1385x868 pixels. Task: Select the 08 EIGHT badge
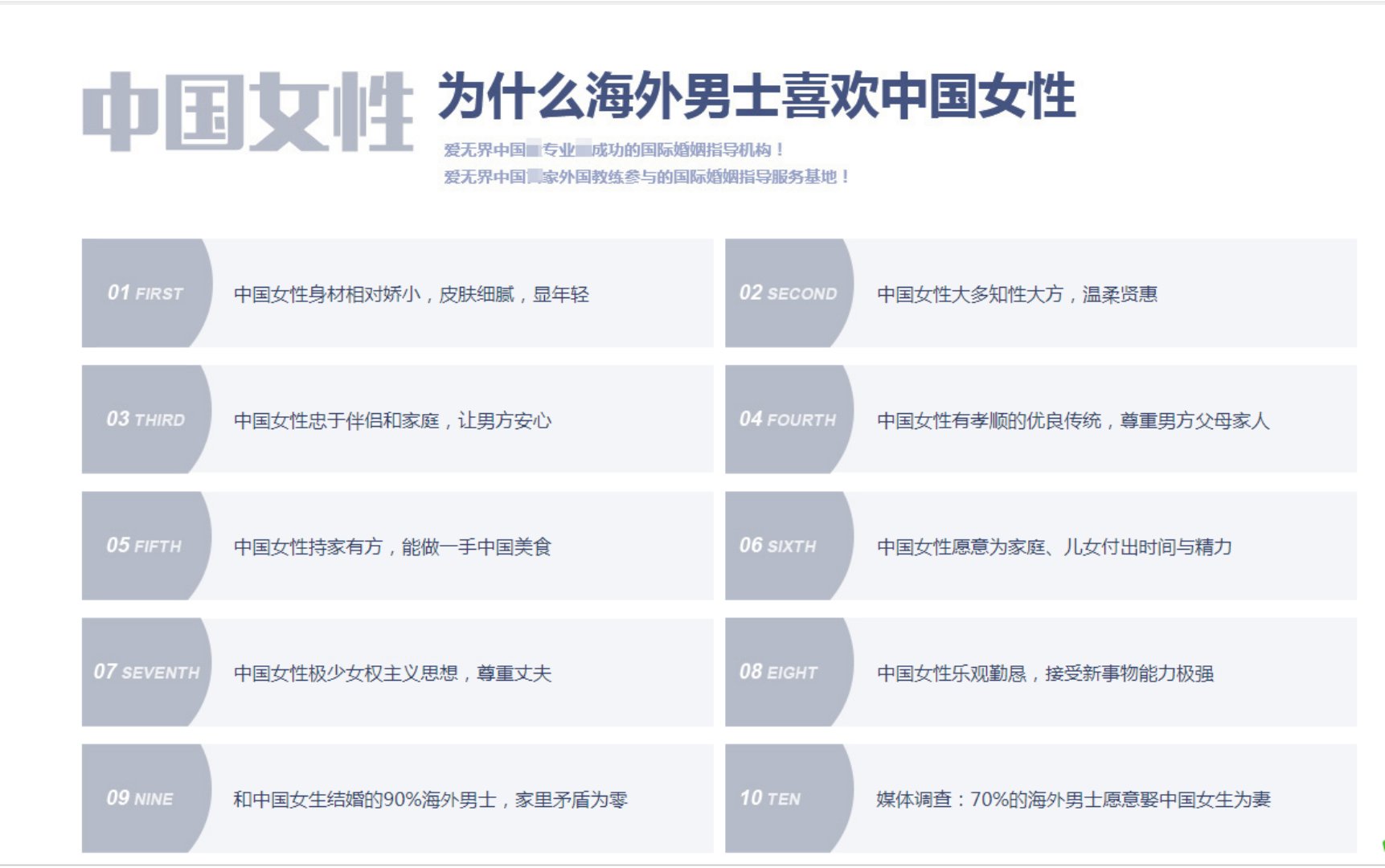click(778, 672)
